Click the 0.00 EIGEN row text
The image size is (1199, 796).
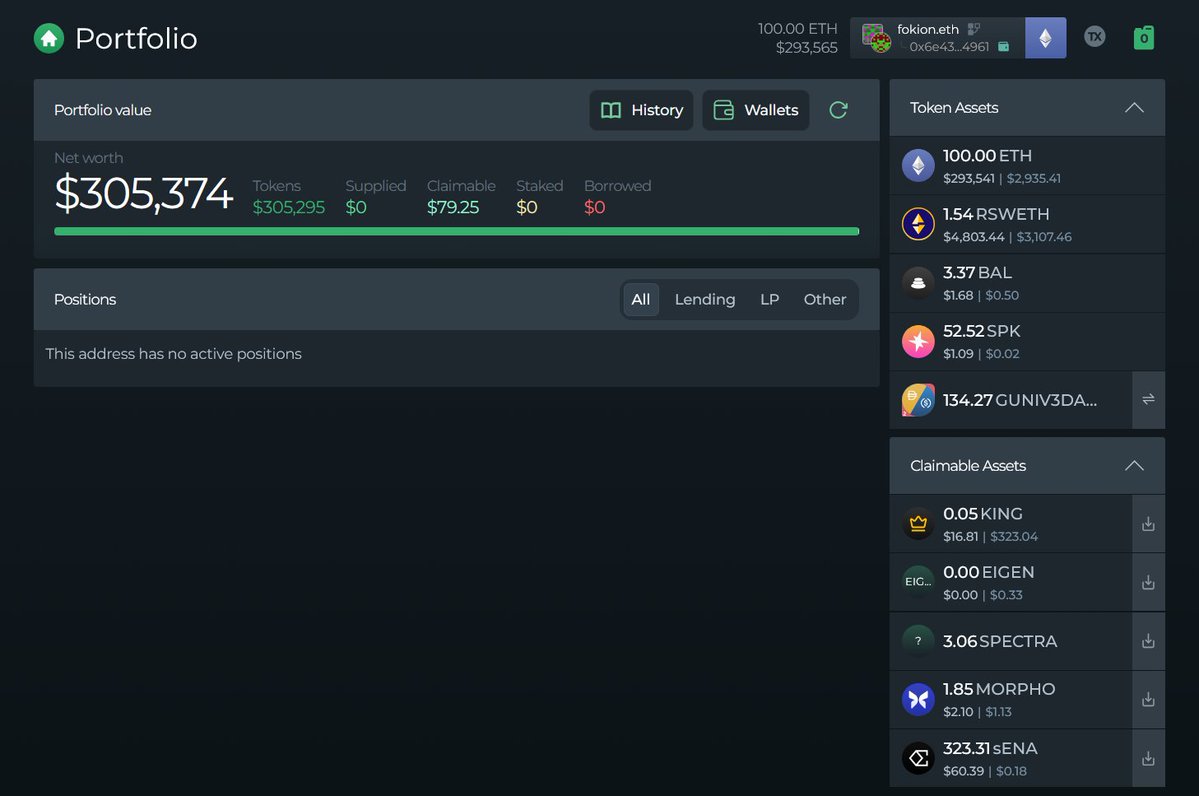(989, 572)
